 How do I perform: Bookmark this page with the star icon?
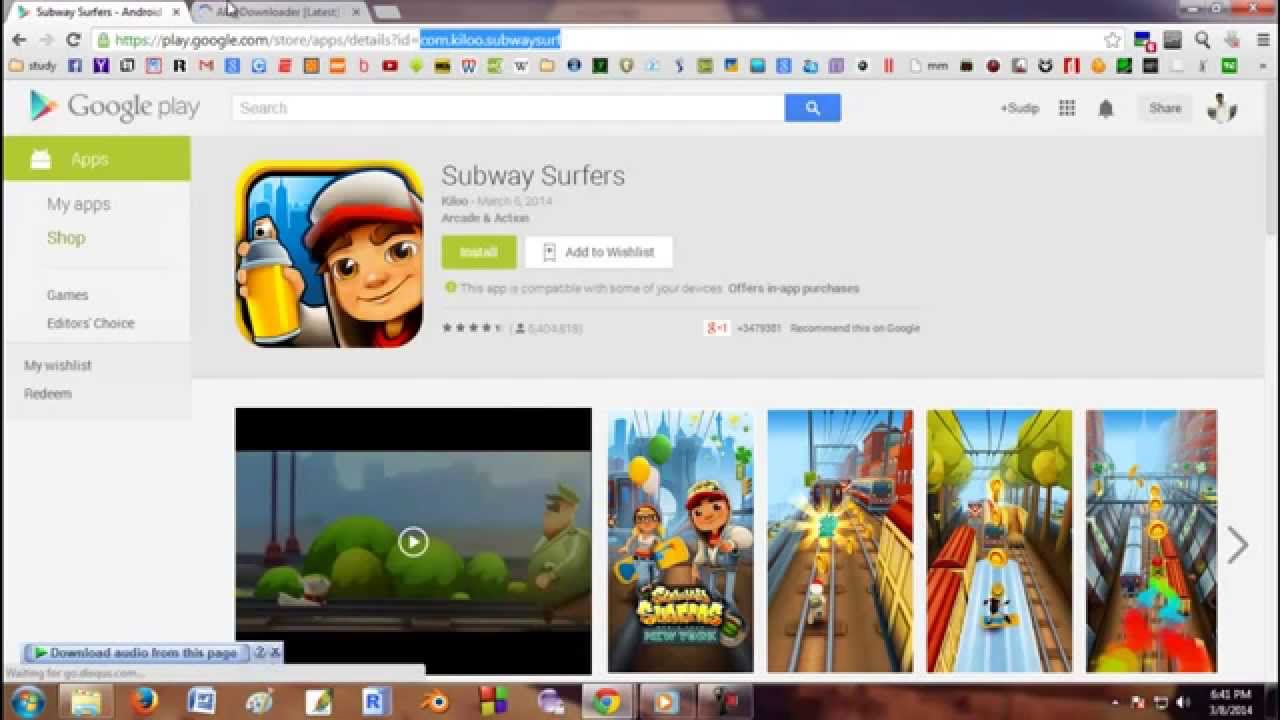(x=1112, y=40)
